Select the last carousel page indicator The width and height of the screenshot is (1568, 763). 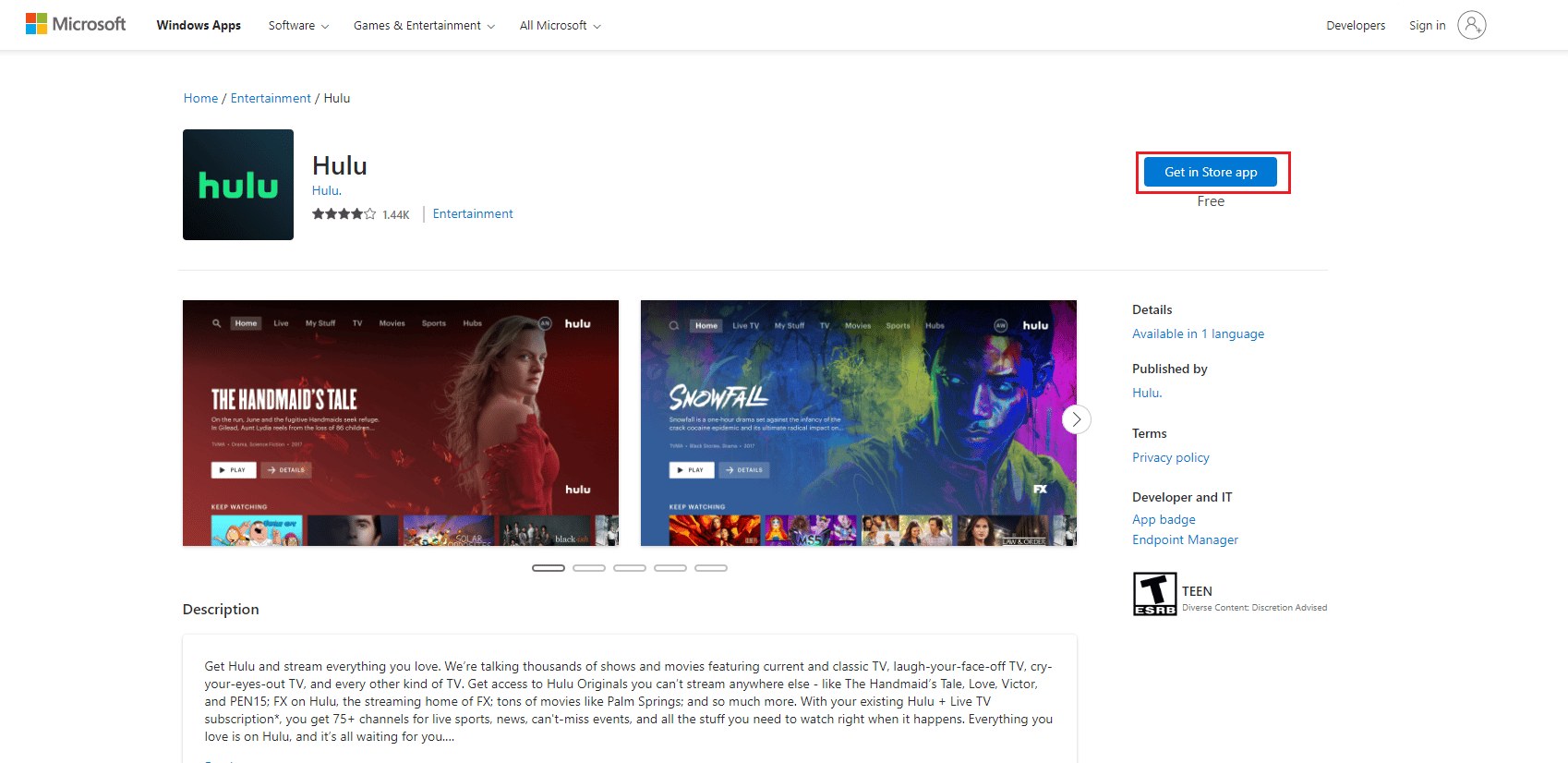(x=711, y=568)
